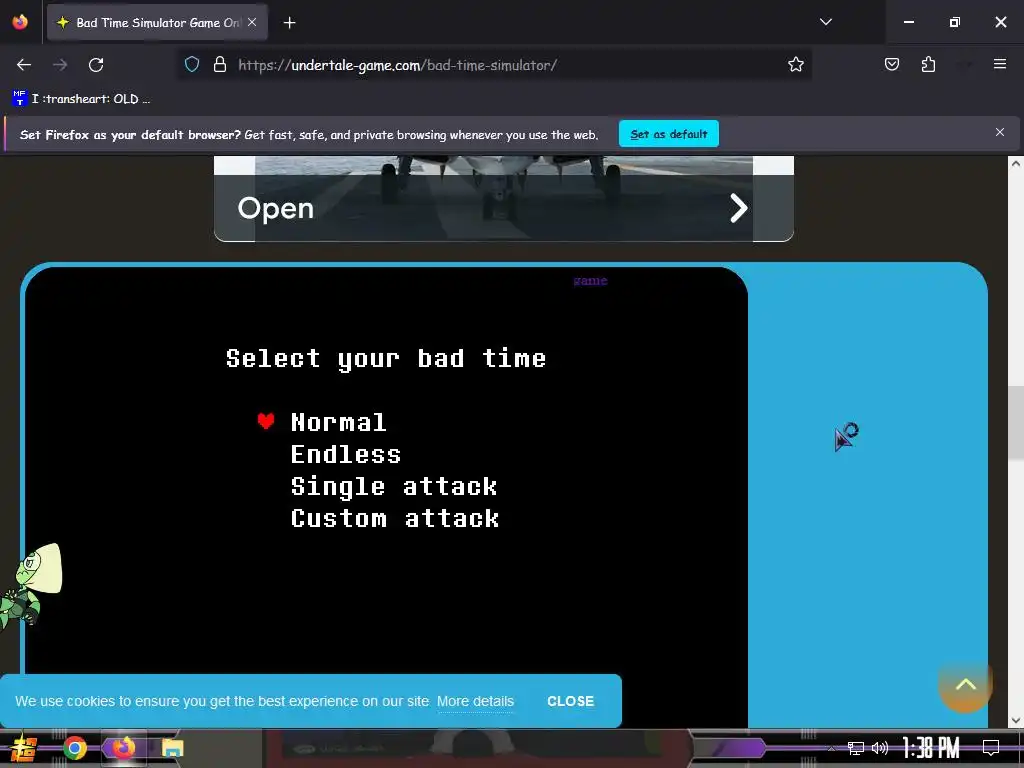Screen dimensions: 1024x768
Task: Click the small purple game link
Action: point(590,281)
